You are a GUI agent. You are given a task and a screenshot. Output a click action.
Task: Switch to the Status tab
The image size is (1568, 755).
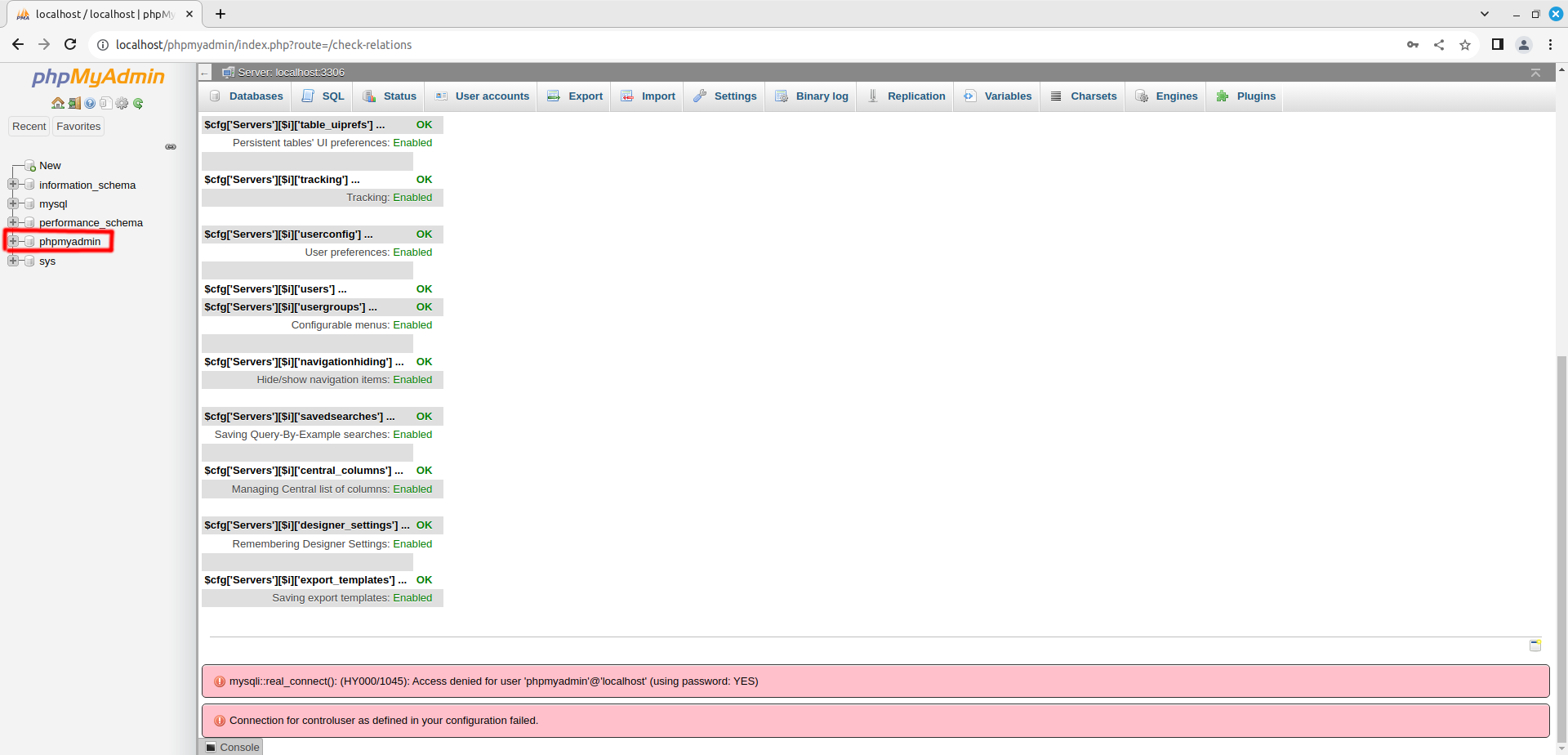390,96
